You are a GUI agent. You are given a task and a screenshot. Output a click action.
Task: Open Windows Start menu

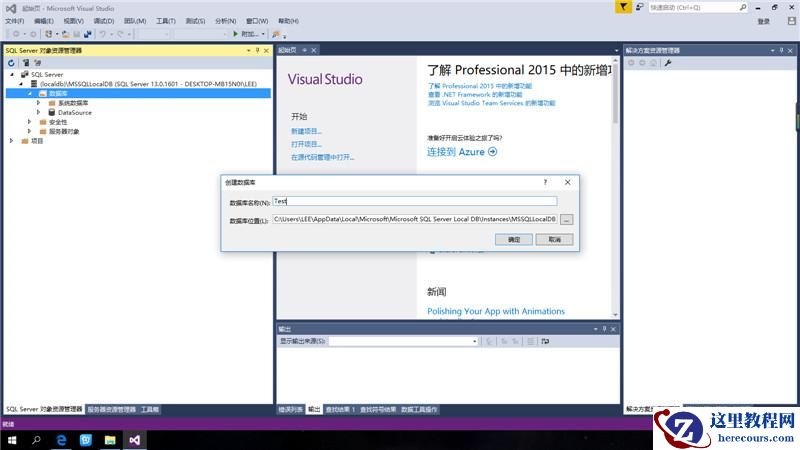click(12, 440)
